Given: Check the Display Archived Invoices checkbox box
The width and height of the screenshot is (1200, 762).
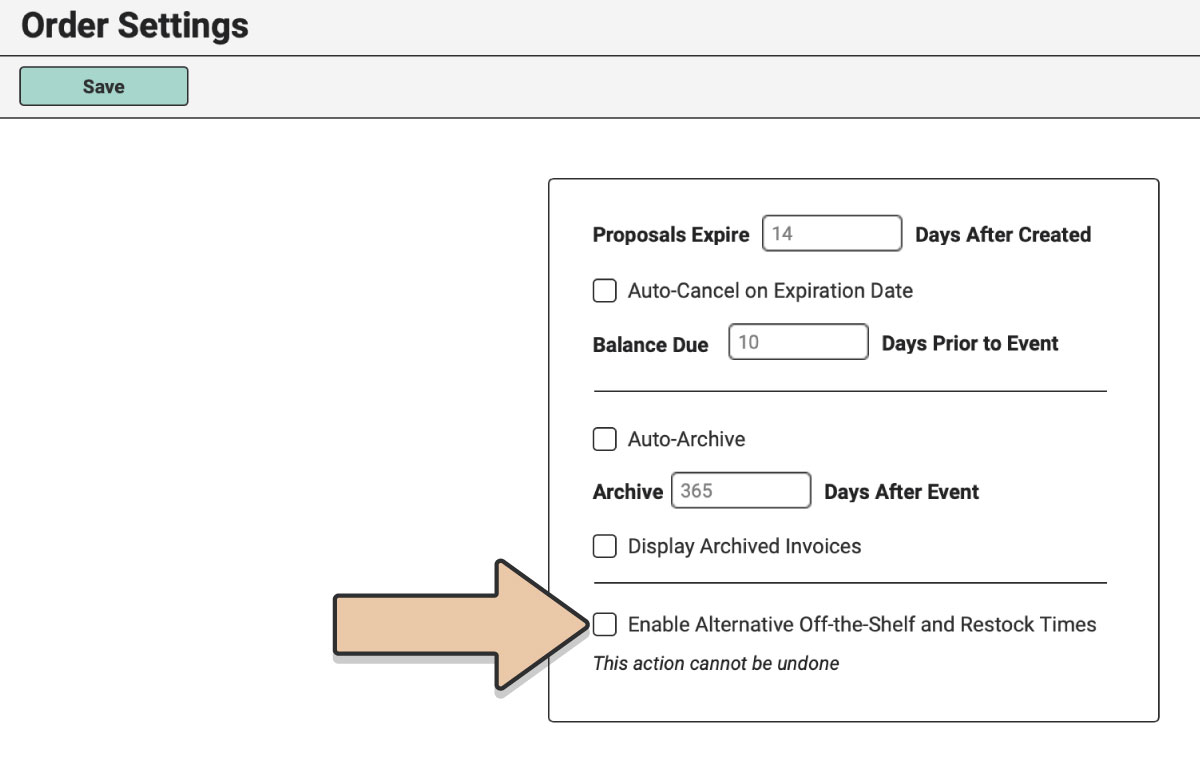Looking at the screenshot, I should [x=604, y=546].
